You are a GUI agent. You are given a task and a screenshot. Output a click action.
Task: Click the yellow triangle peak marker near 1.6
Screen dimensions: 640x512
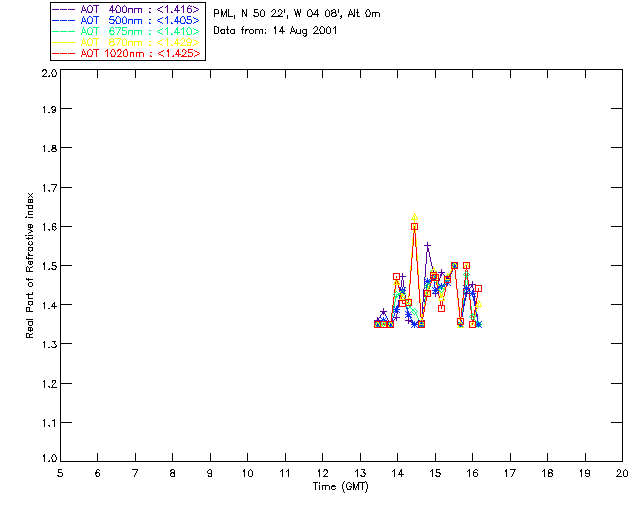pos(415,217)
